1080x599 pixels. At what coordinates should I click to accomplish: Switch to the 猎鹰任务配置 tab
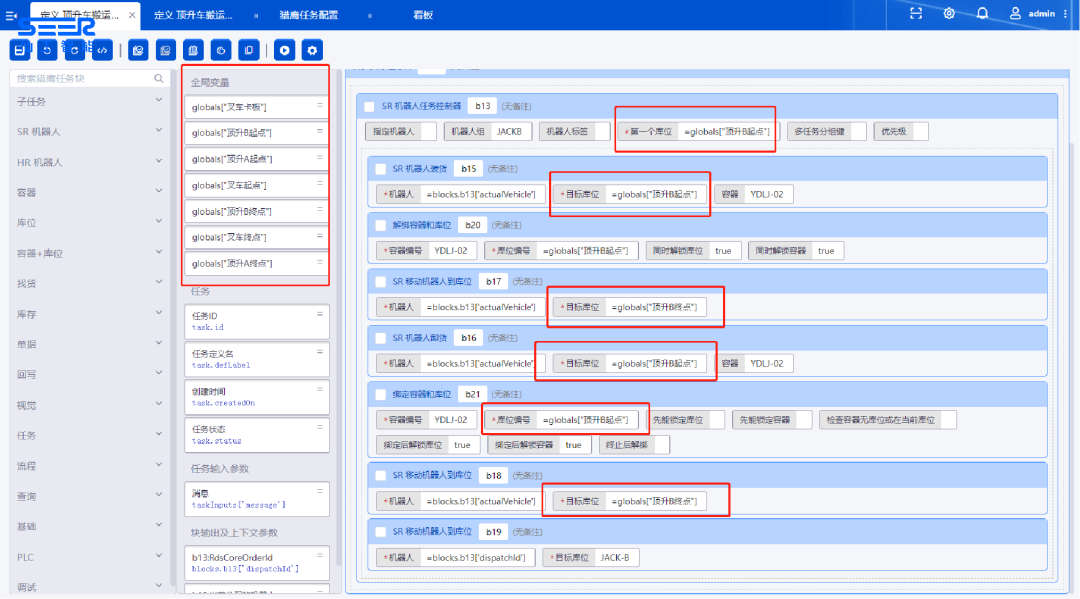pyautogui.click(x=308, y=15)
